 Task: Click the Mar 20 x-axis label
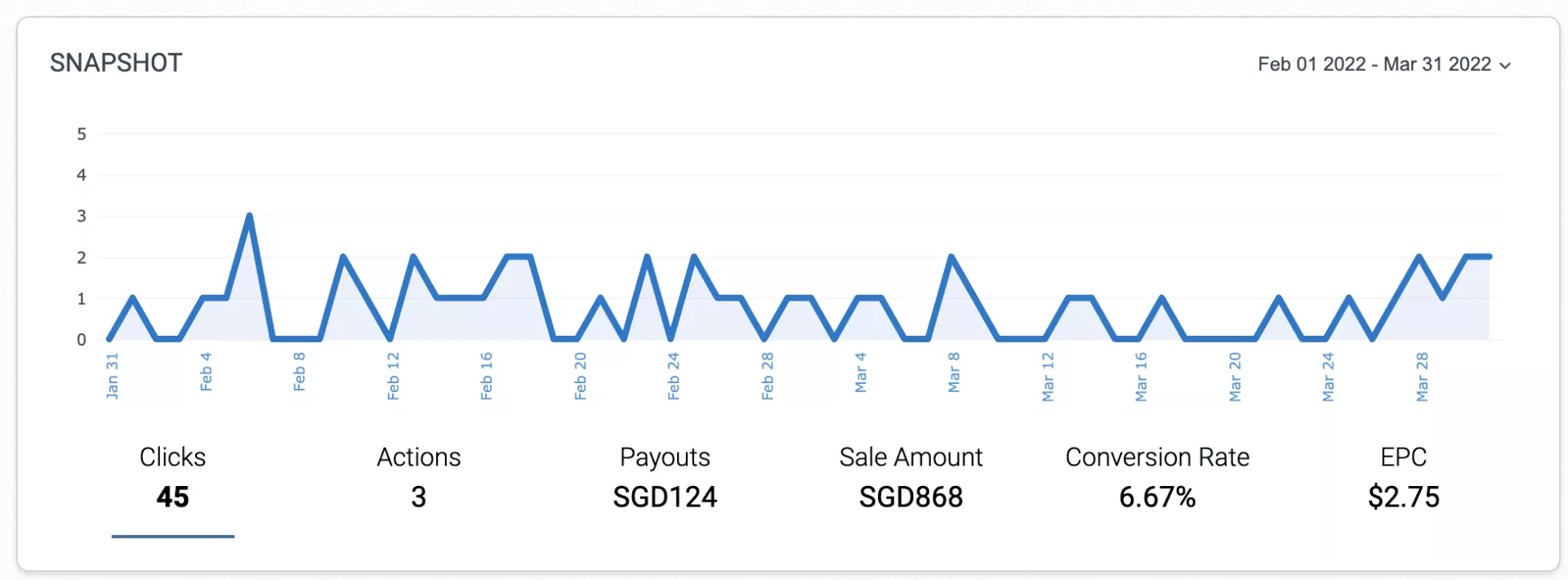tap(1235, 377)
